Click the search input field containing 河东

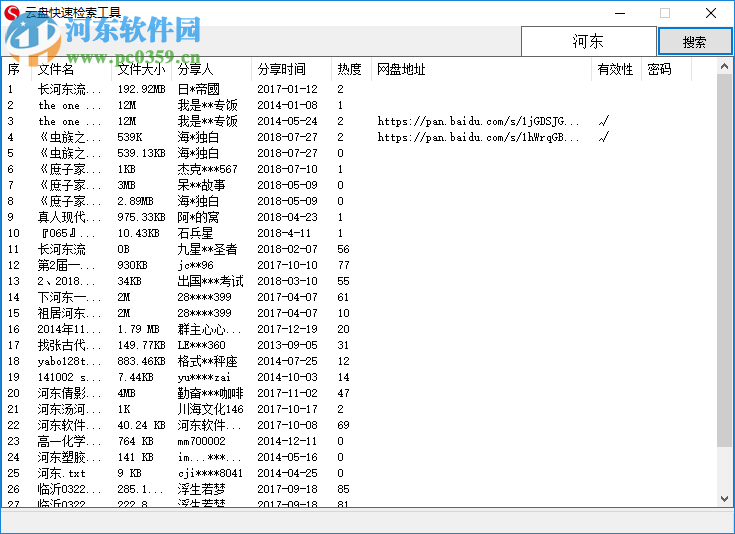(x=588, y=41)
